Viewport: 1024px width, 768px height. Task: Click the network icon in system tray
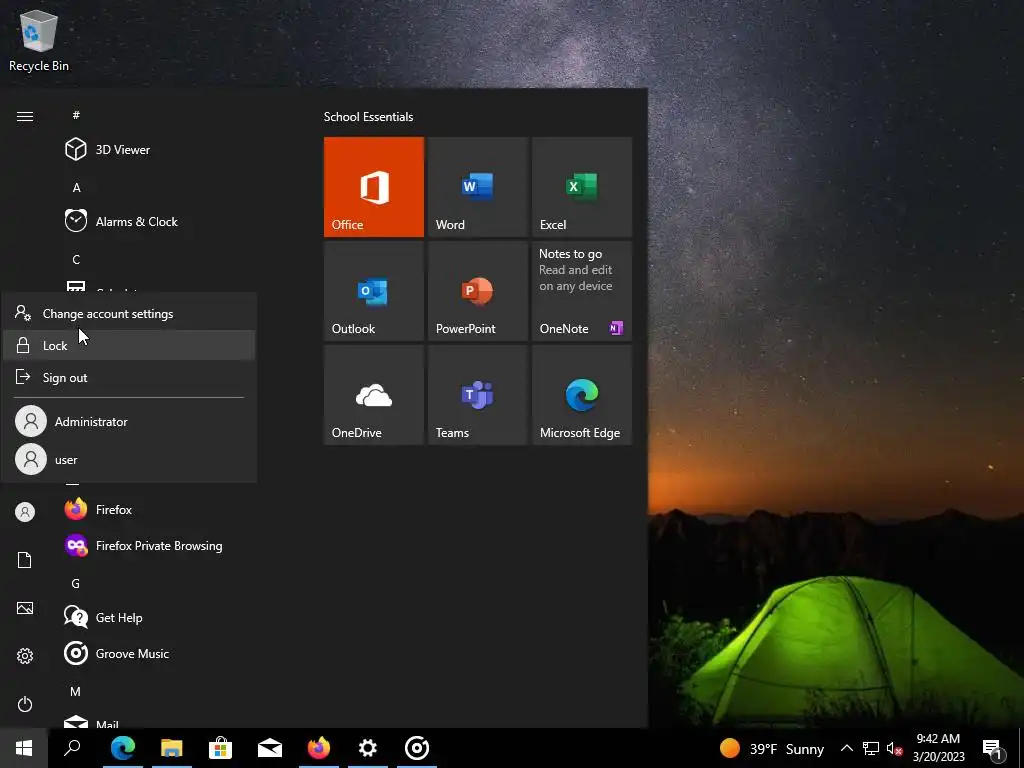click(871, 748)
